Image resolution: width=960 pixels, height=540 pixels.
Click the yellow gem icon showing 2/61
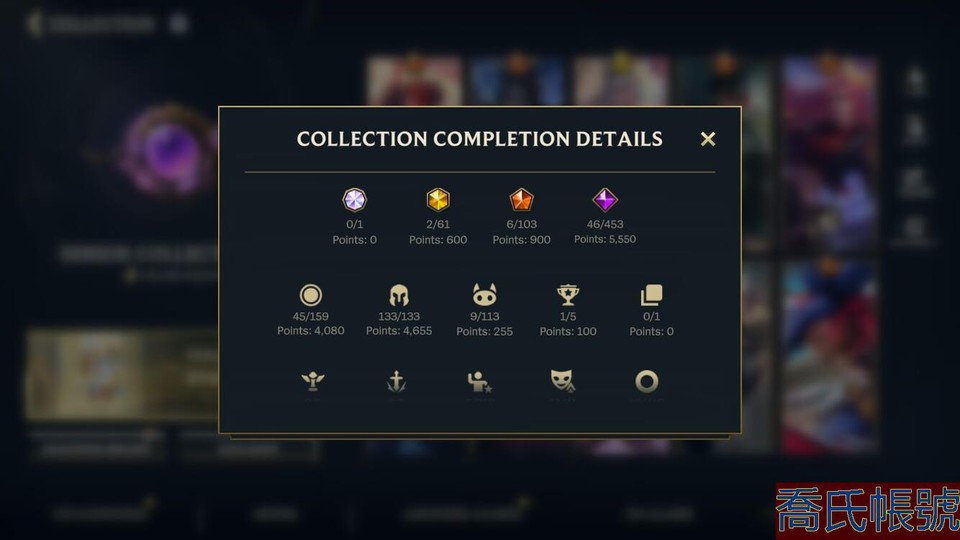pos(438,200)
